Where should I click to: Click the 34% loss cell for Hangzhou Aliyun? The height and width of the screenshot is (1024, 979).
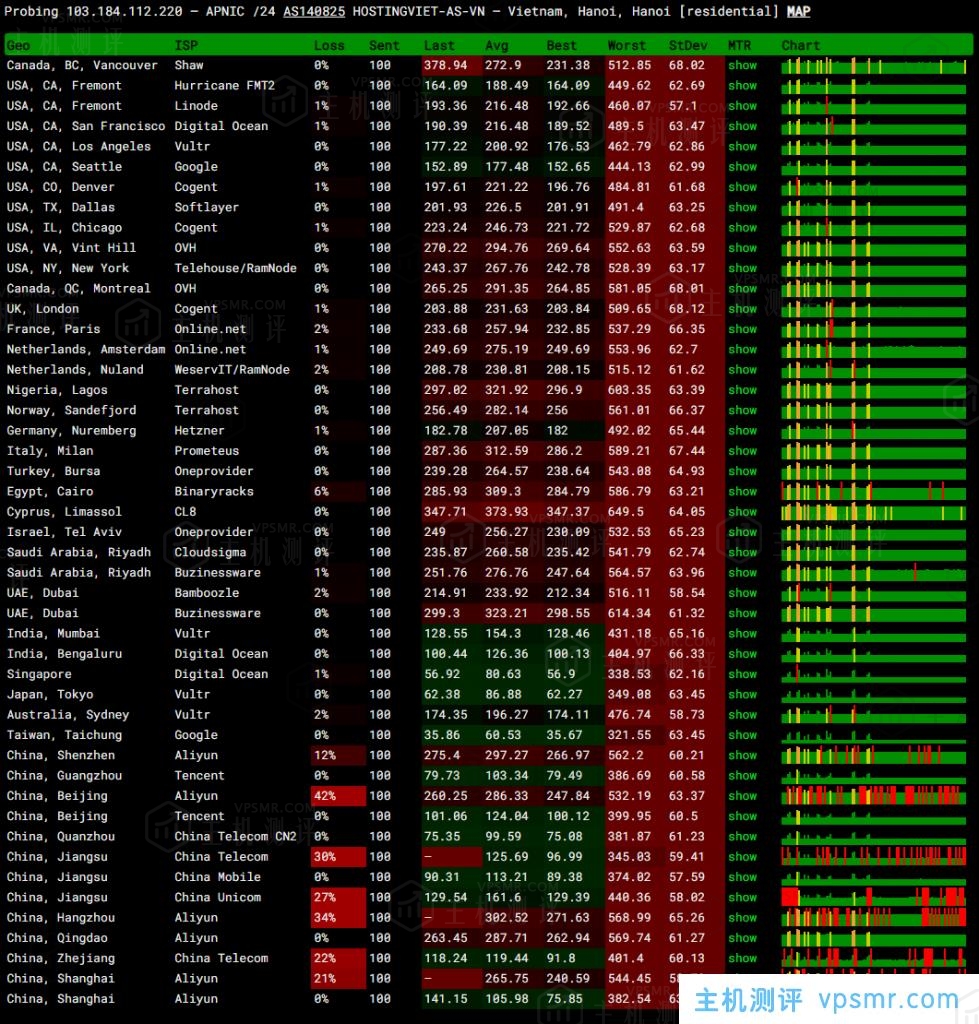tap(338, 918)
